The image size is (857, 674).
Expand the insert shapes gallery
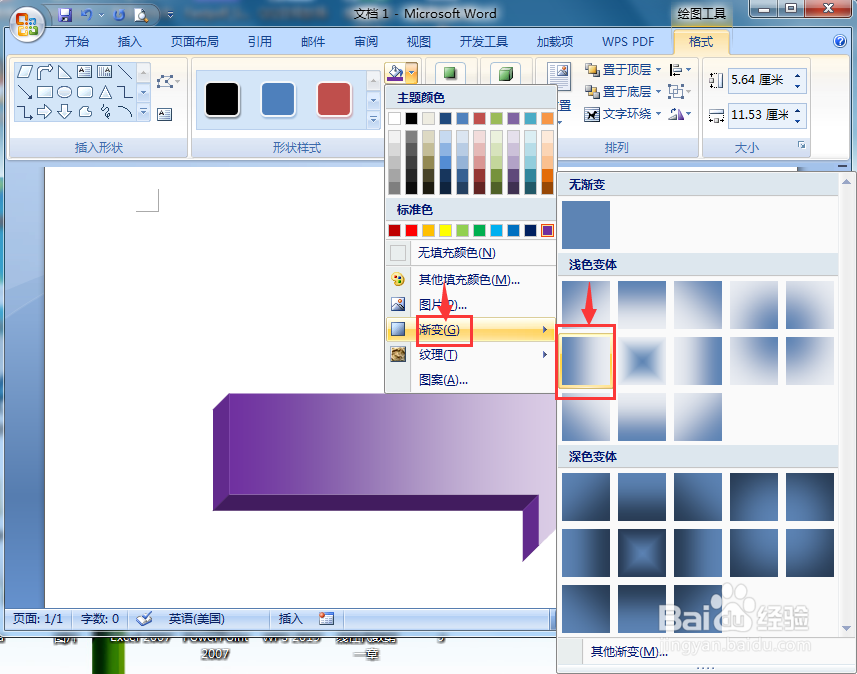(144, 112)
